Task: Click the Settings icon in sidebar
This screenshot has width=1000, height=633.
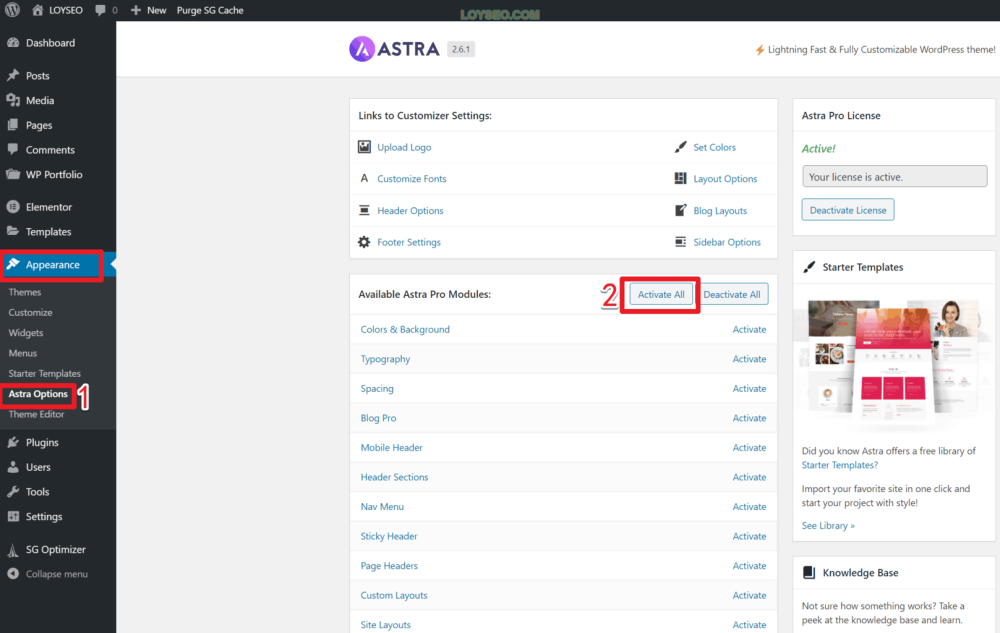Action: tap(13, 516)
